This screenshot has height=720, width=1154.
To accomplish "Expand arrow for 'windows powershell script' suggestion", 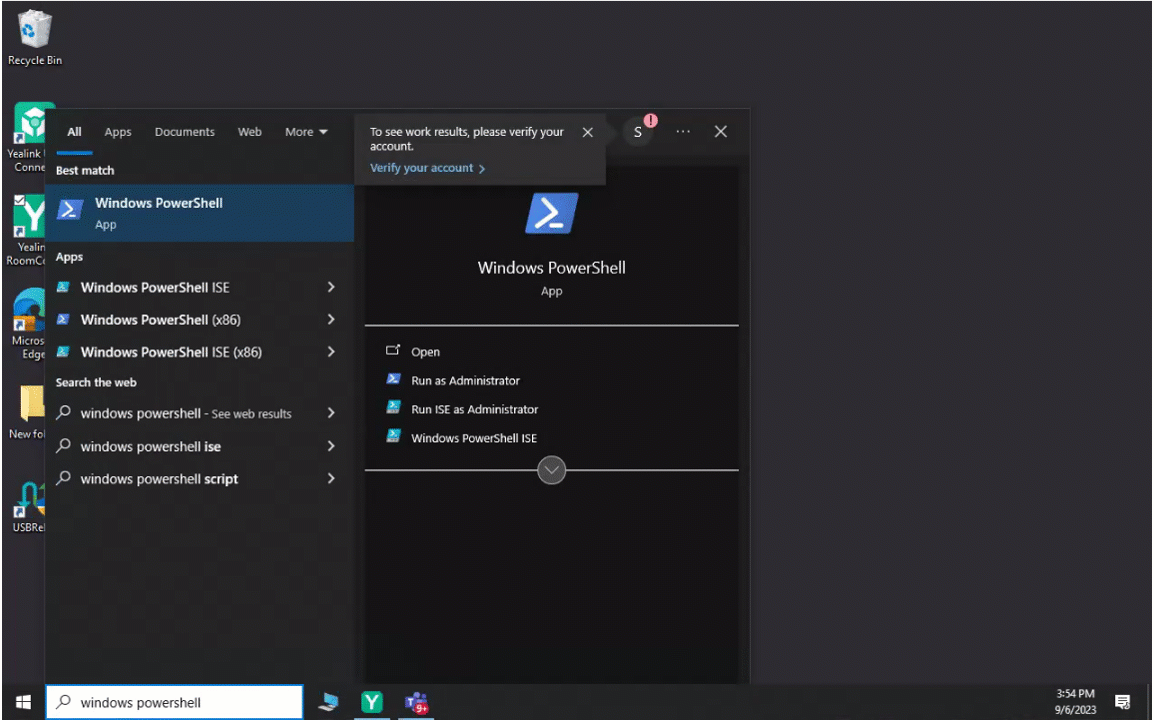I will [x=331, y=479].
